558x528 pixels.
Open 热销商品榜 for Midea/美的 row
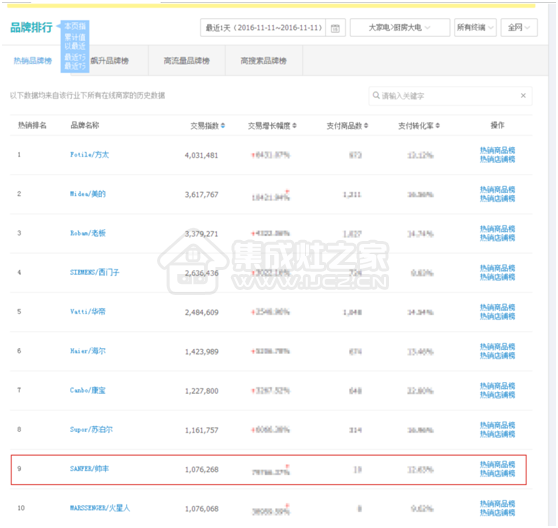497,189
